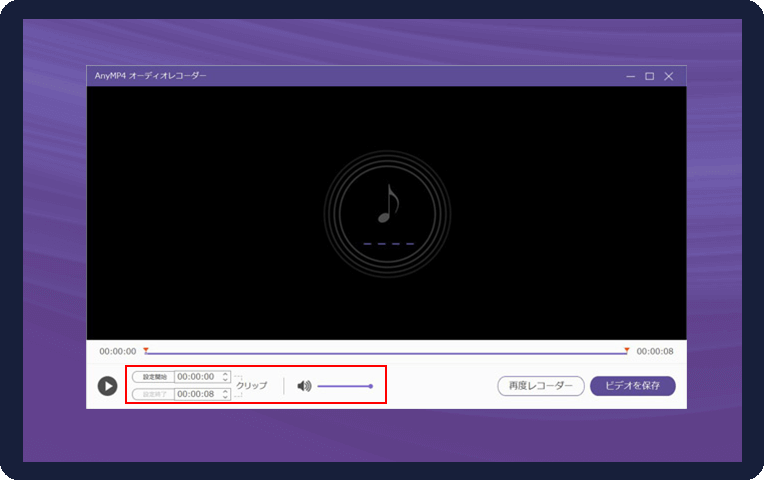The width and height of the screenshot is (764, 480).
Task: Click 再度レコーダー to re-record
Action: [x=541, y=386]
